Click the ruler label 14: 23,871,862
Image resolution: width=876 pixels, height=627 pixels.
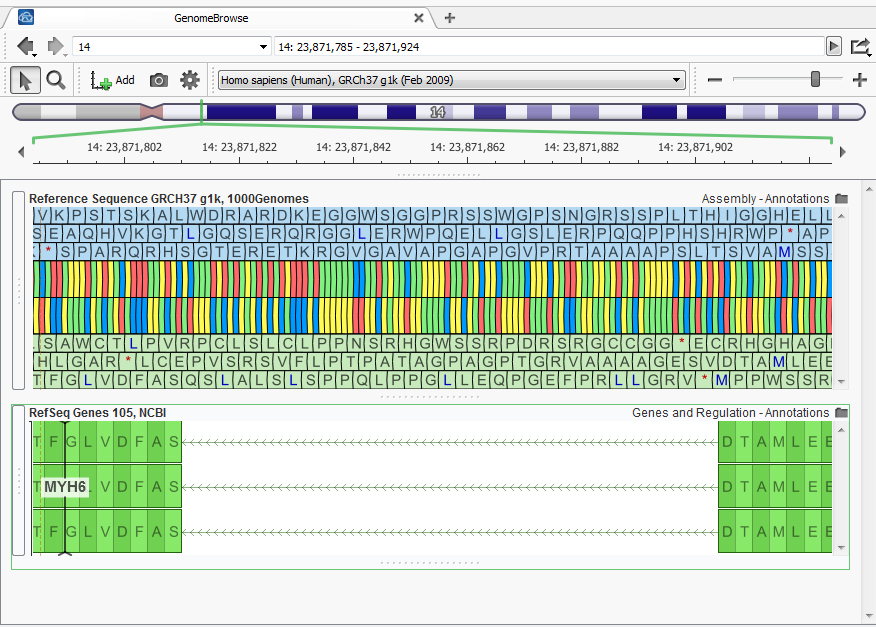[x=468, y=148]
